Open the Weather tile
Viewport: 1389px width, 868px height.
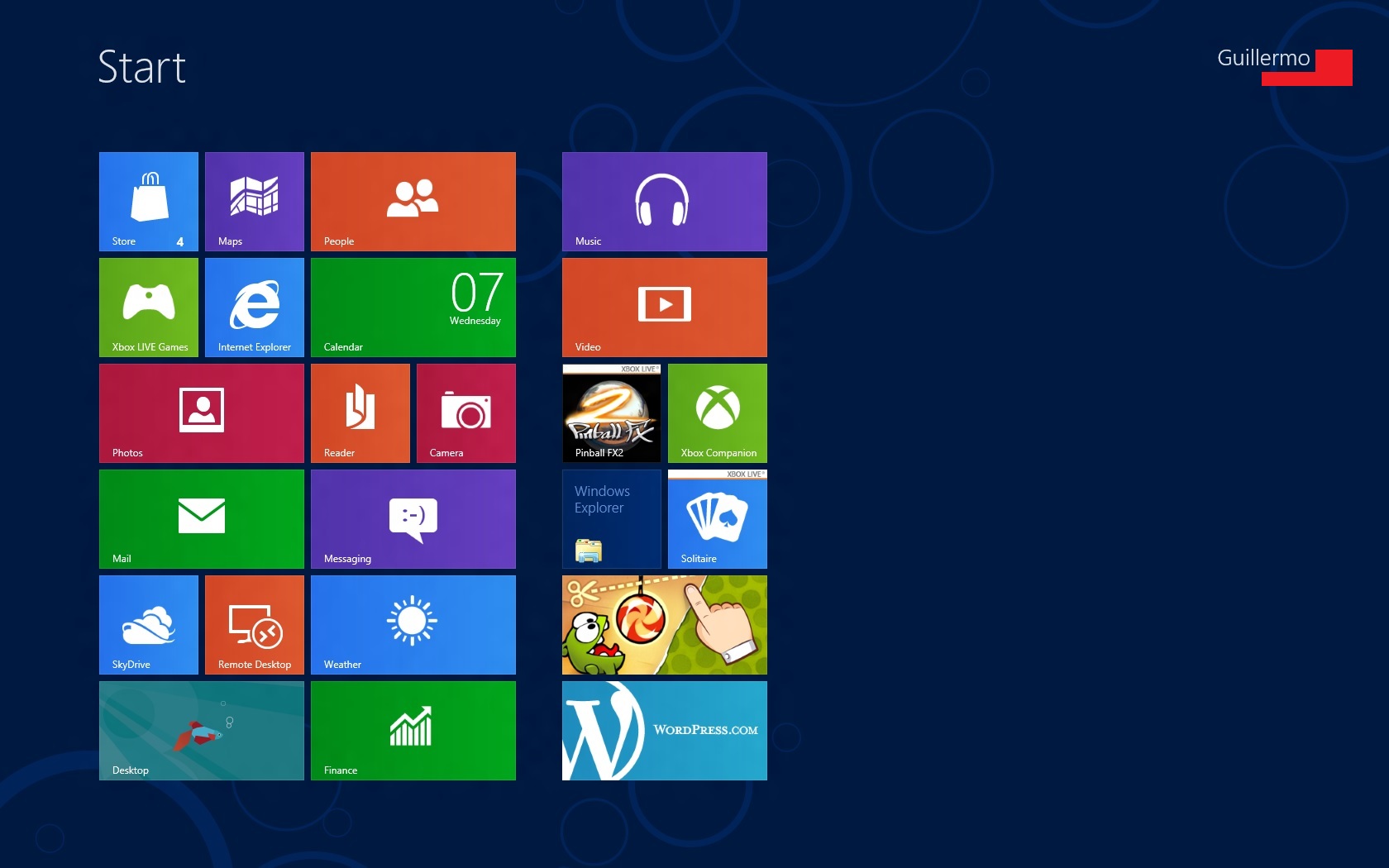(413, 625)
